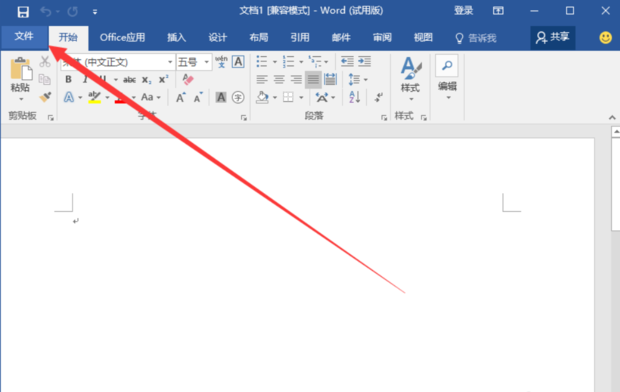Click the 登录 sign-in link

pos(463,11)
